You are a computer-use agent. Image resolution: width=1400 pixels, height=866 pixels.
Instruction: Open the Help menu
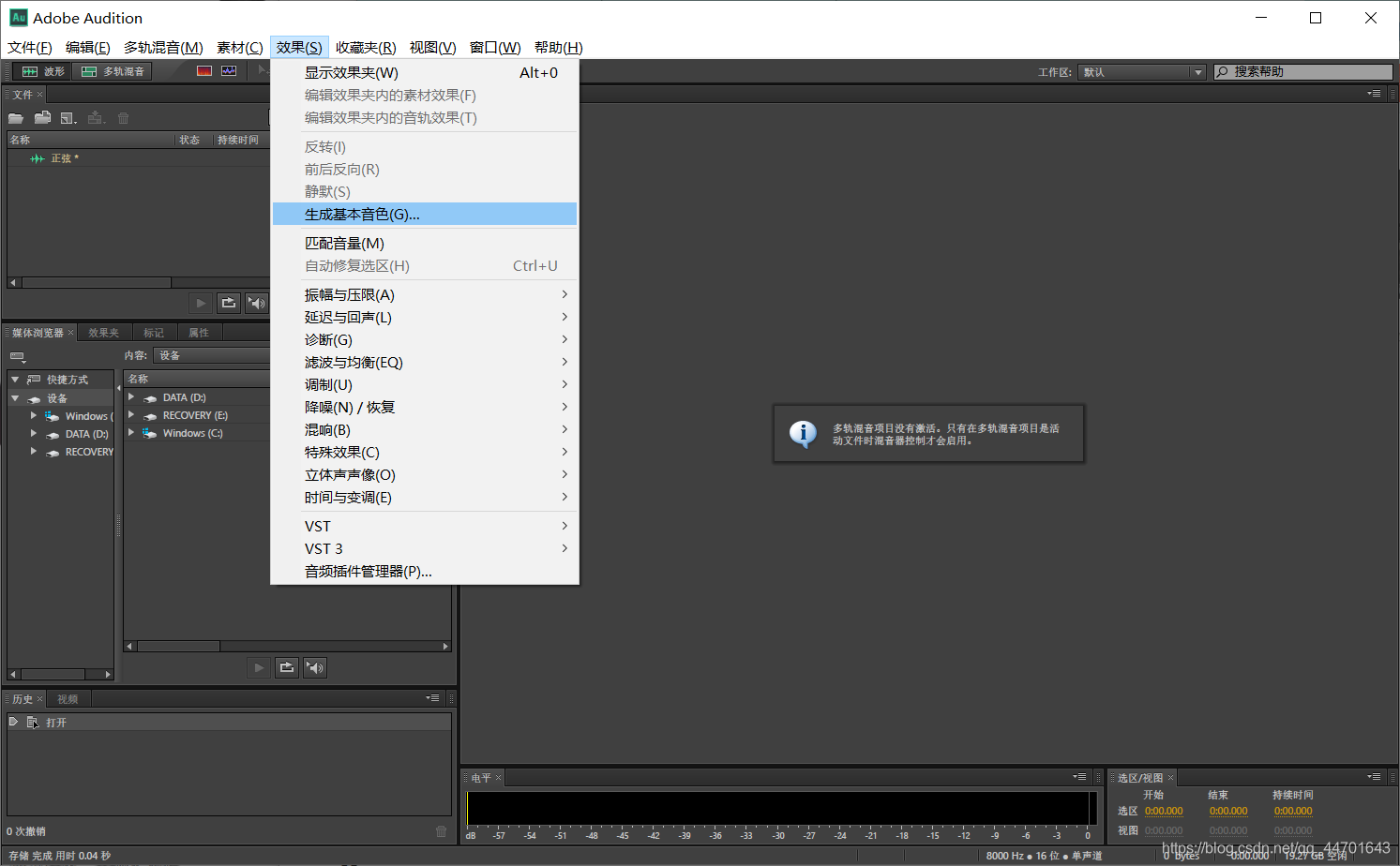click(559, 48)
